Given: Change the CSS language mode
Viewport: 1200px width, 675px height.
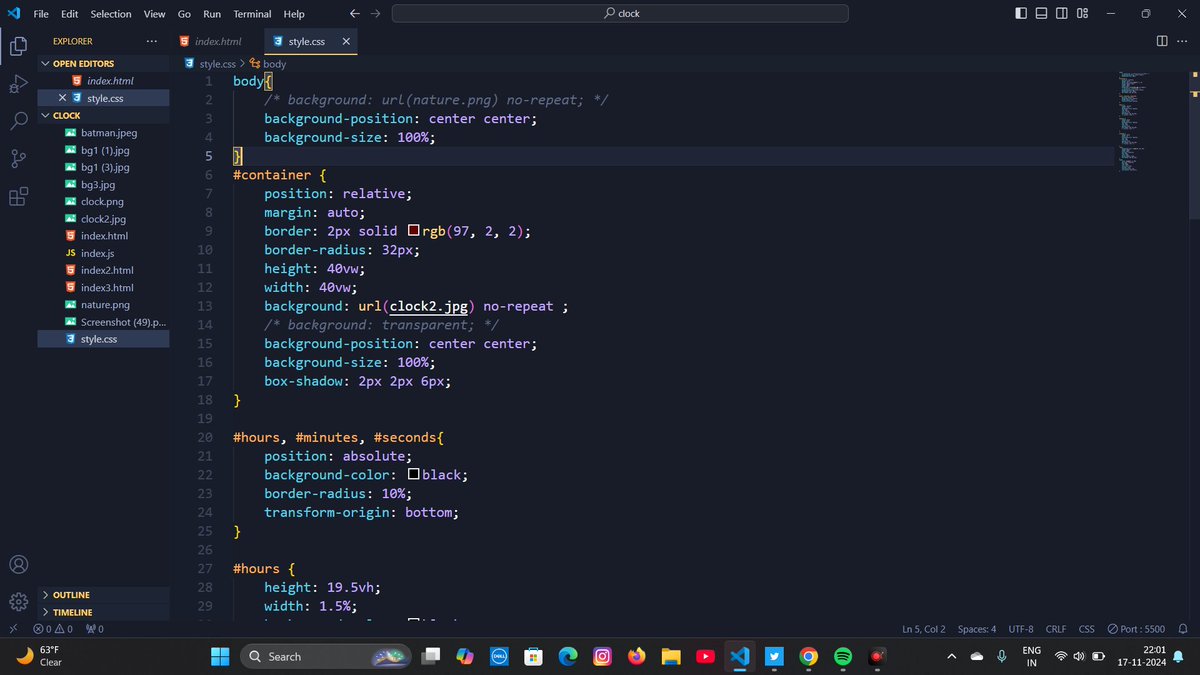Looking at the screenshot, I should click(1086, 629).
